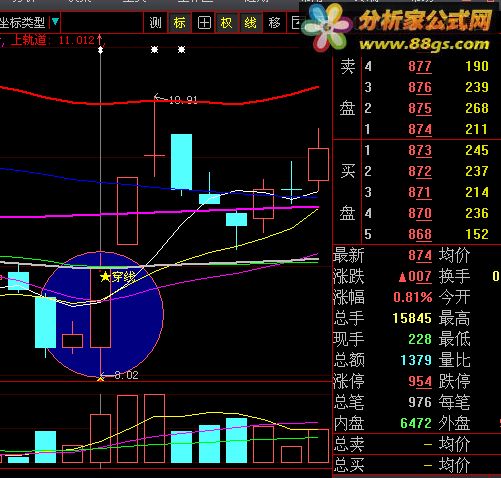Screen dimensions: 501x478
Task: Click the 坐标类型 label
Action: (x=23, y=23)
